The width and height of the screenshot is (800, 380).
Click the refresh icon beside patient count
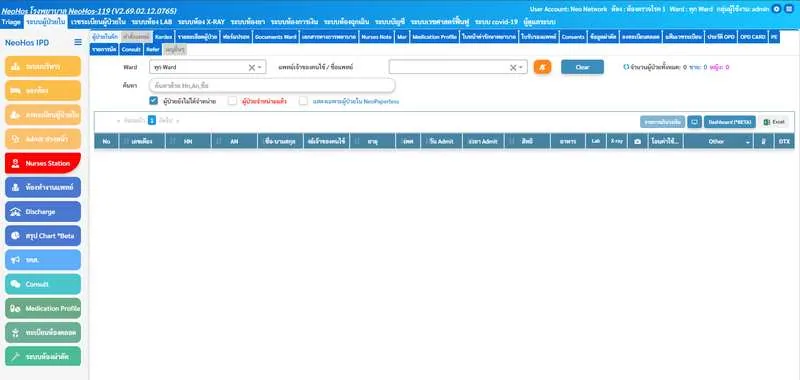coord(626,67)
